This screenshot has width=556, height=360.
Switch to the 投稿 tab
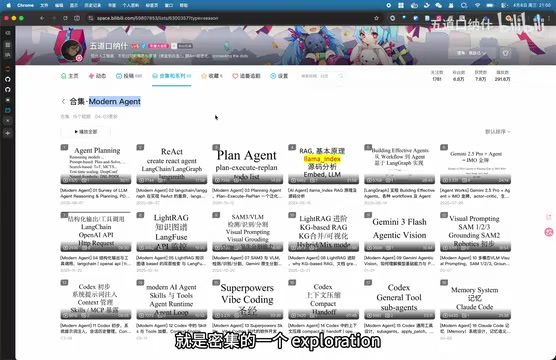[x=129, y=76]
